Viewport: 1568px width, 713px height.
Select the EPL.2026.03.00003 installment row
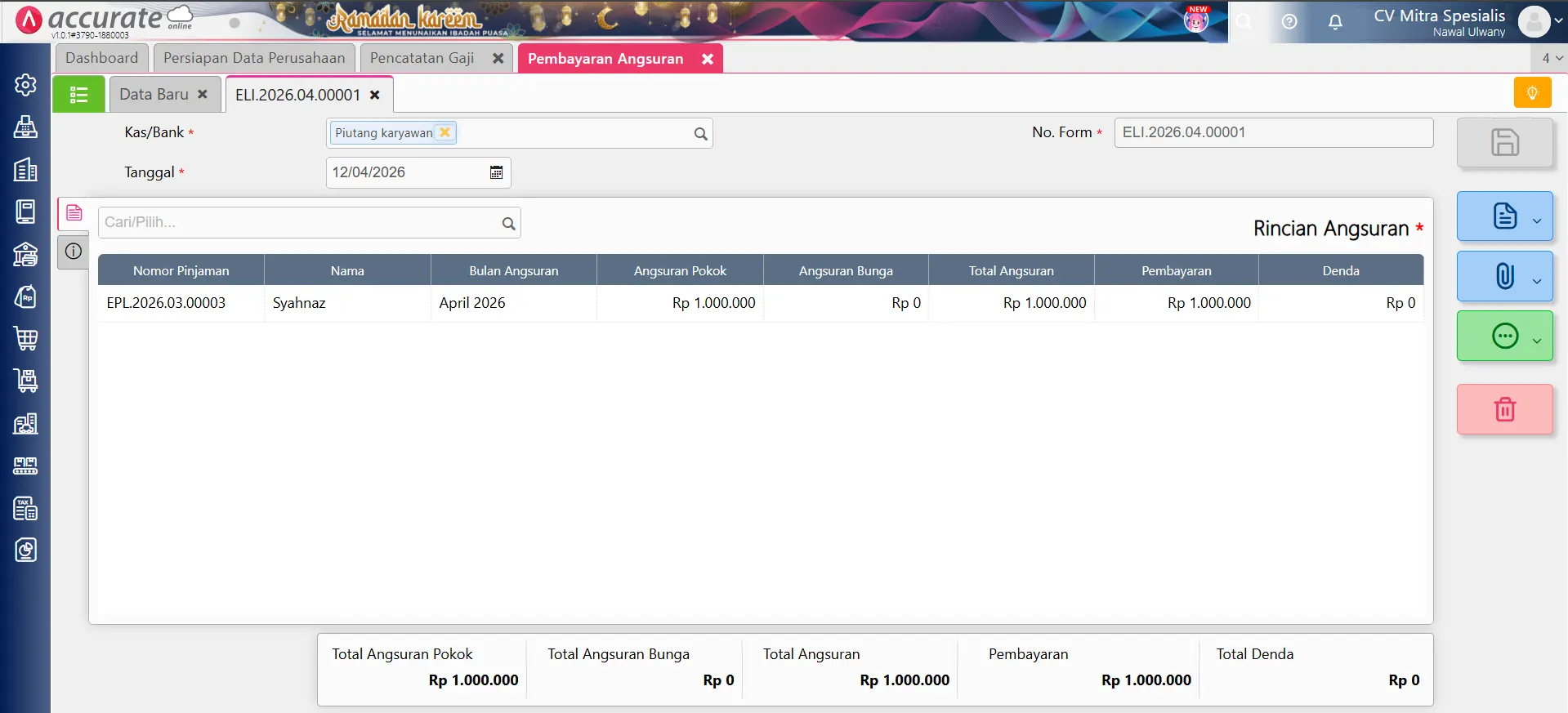[x=166, y=303]
